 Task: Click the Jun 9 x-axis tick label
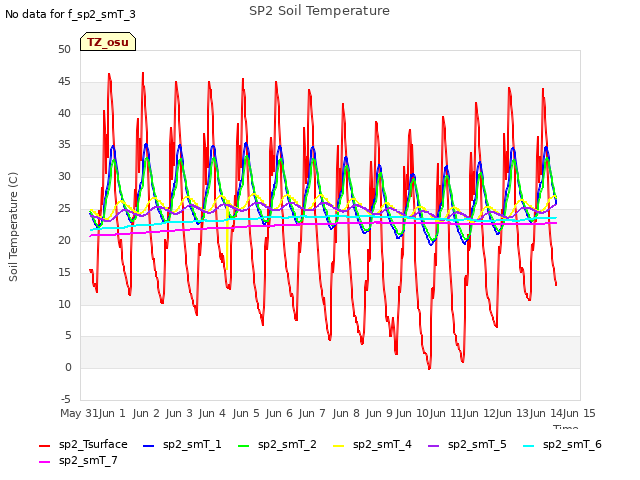coord(379,413)
